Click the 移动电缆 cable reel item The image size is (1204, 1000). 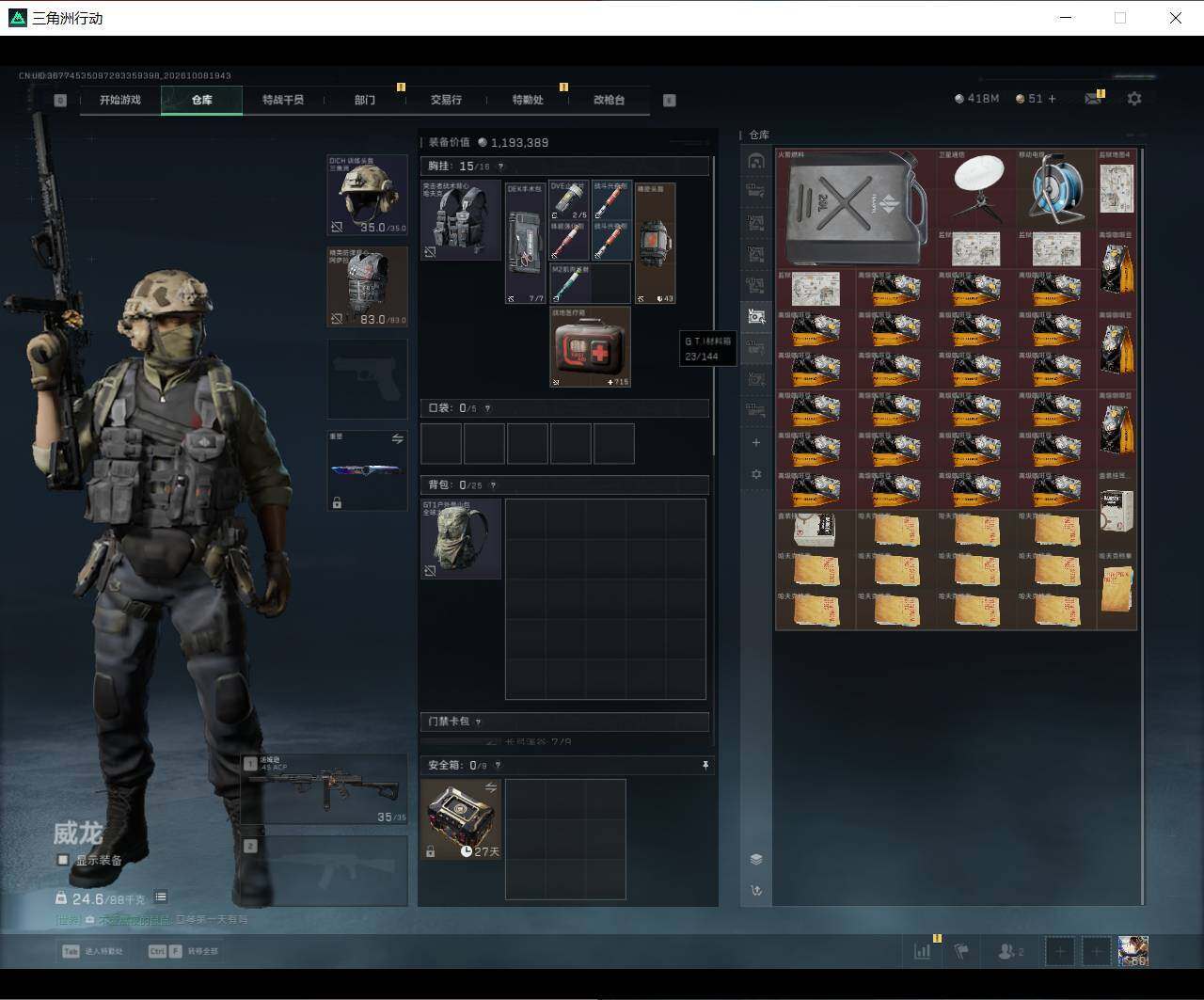pyautogui.click(x=1055, y=188)
